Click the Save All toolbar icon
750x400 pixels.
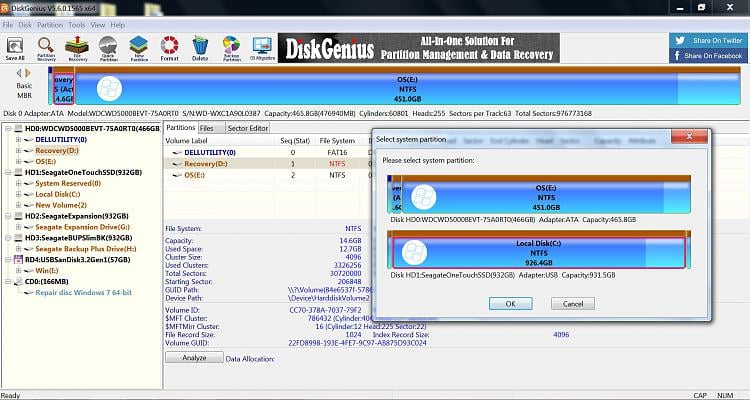point(15,49)
